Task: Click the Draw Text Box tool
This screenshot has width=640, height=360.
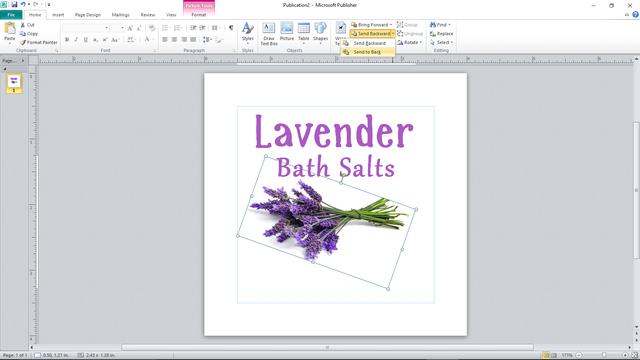Action: (269, 33)
